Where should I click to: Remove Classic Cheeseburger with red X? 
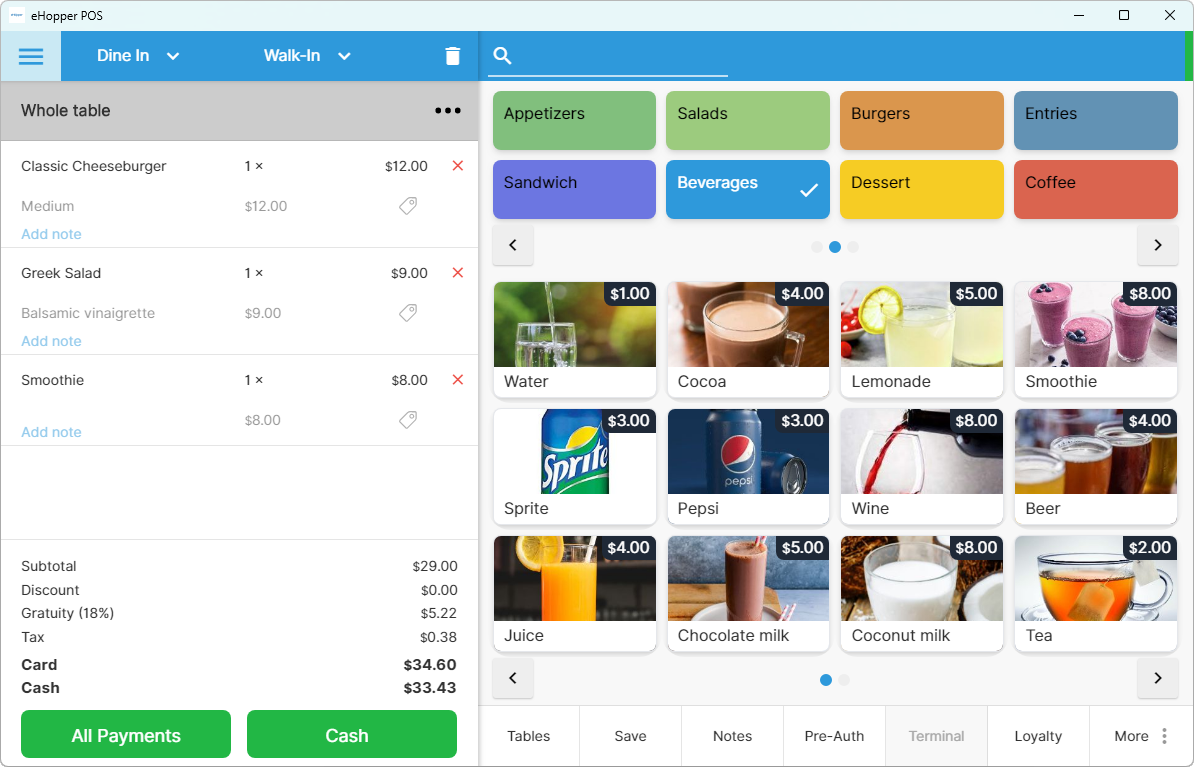tap(458, 166)
